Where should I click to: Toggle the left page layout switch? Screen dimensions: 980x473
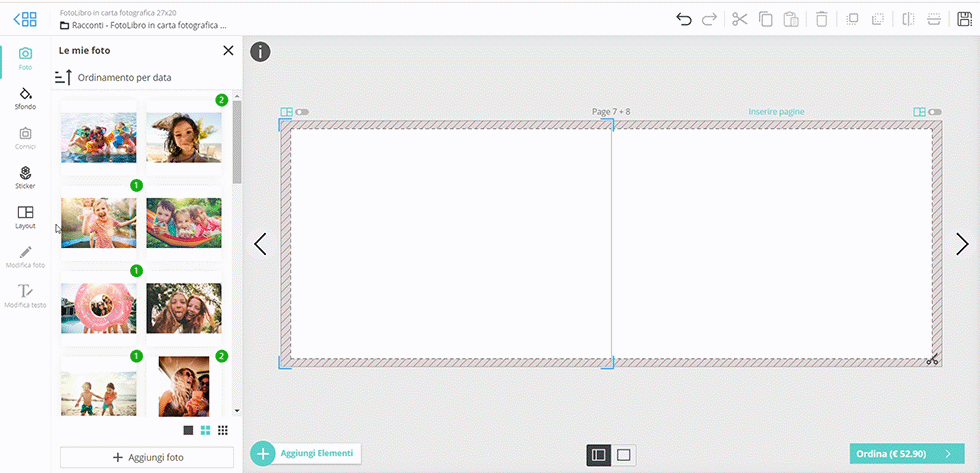click(302, 113)
